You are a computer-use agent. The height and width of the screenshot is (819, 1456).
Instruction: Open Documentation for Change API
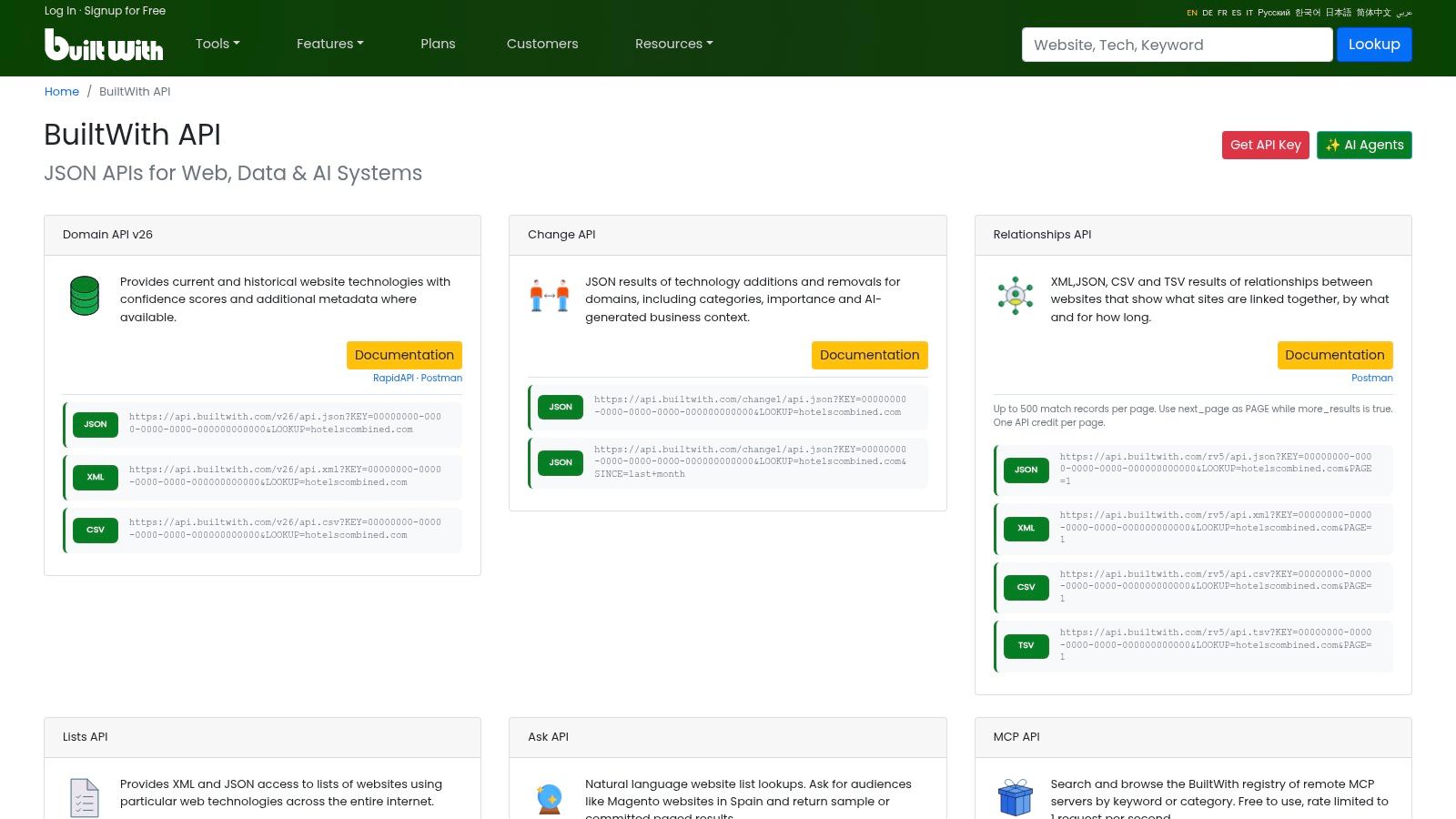[x=869, y=355]
